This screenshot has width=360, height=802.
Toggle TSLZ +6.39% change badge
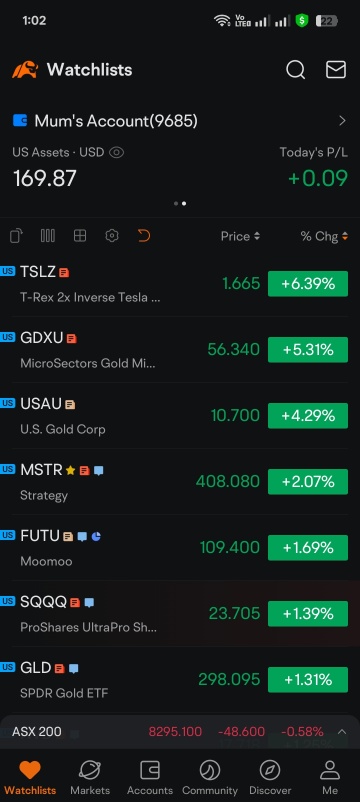(308, 284)
